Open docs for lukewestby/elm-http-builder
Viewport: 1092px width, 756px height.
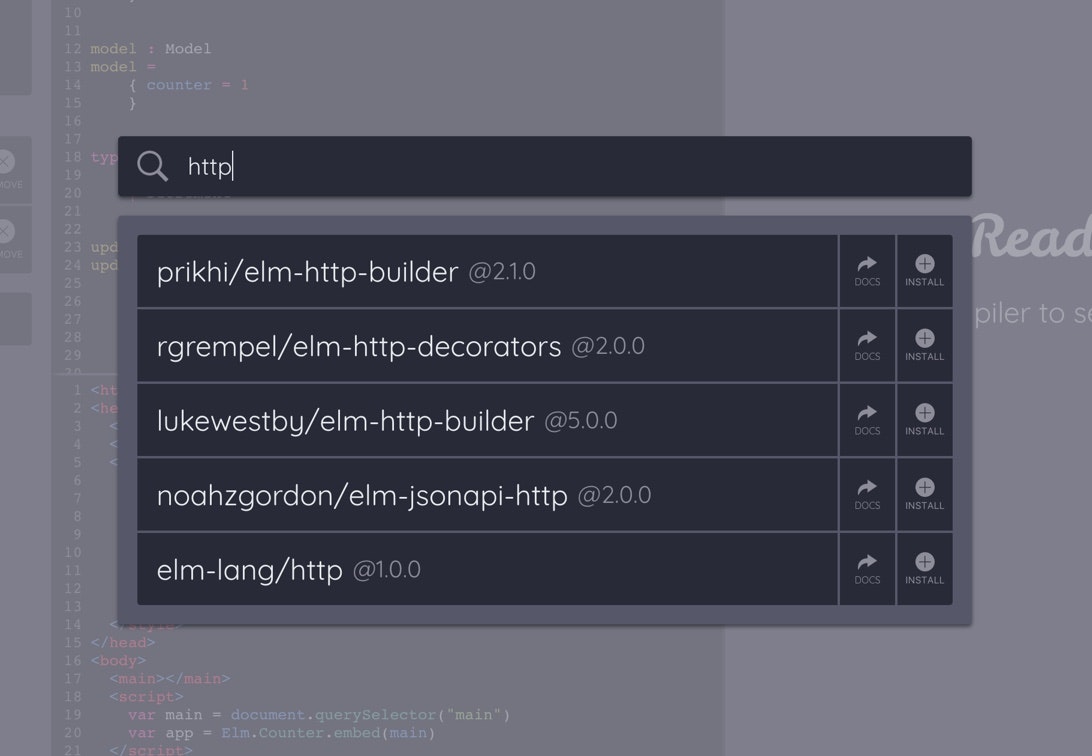(x=867, y=420)
